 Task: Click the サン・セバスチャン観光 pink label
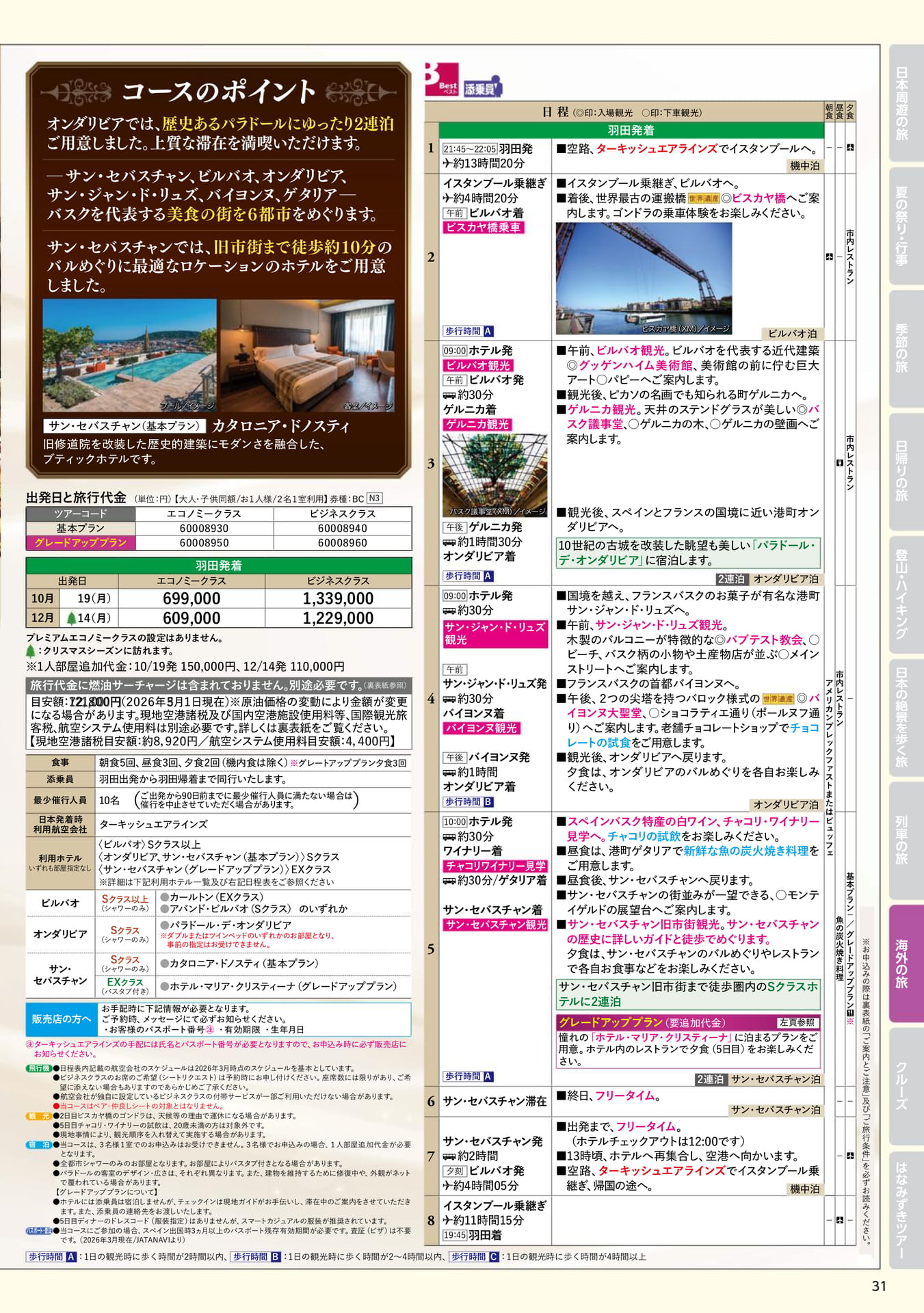coord(495,925)
